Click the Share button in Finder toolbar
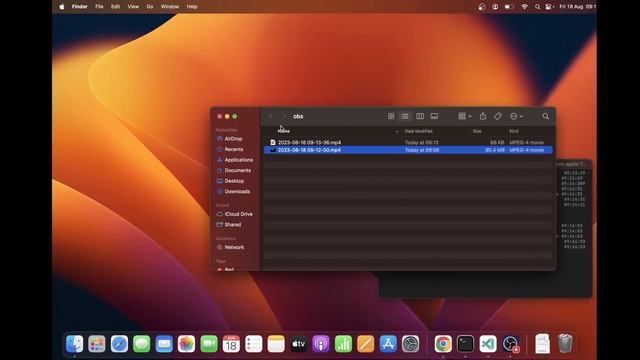 point(483,116)
